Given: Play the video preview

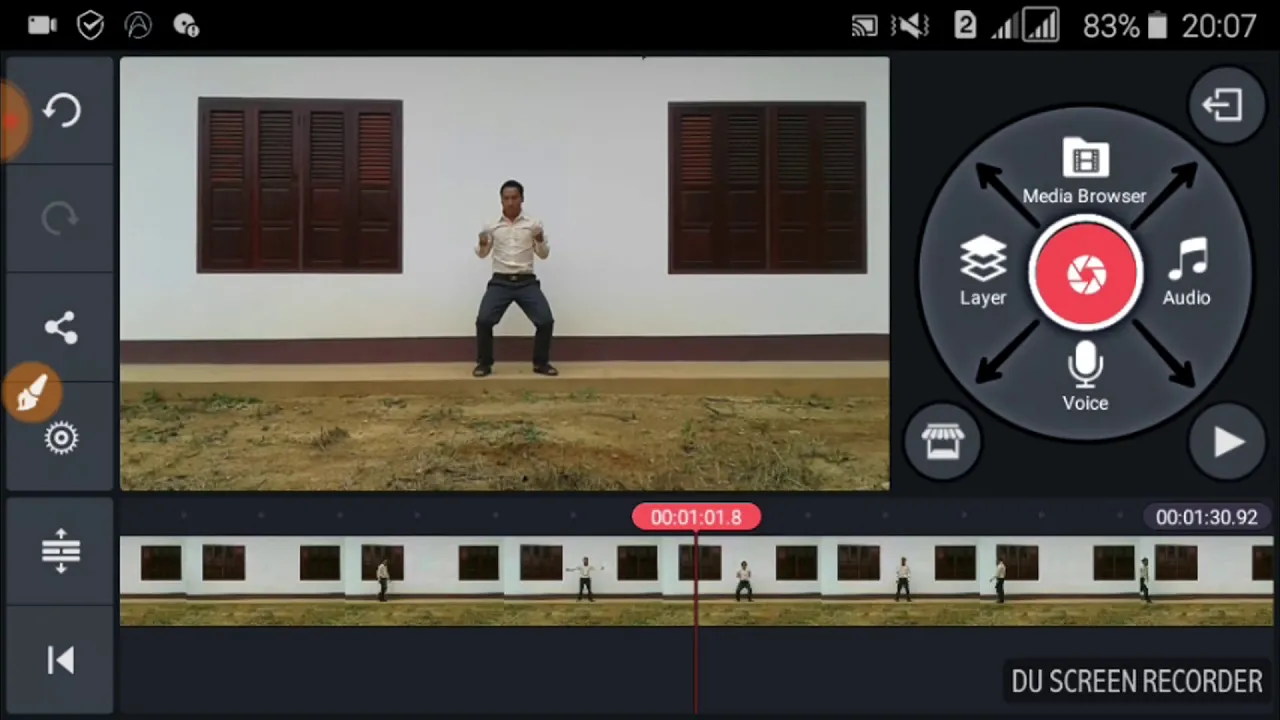Looking at the screenshot, I should click(1228, 441).
